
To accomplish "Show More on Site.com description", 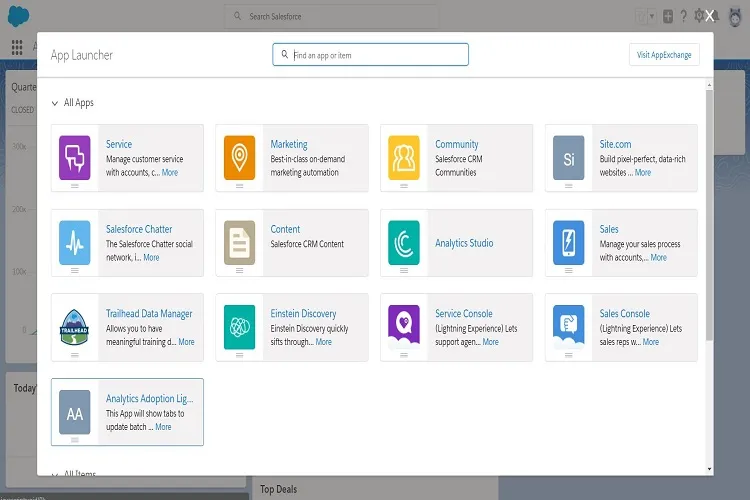I will (x=643, y=172).
